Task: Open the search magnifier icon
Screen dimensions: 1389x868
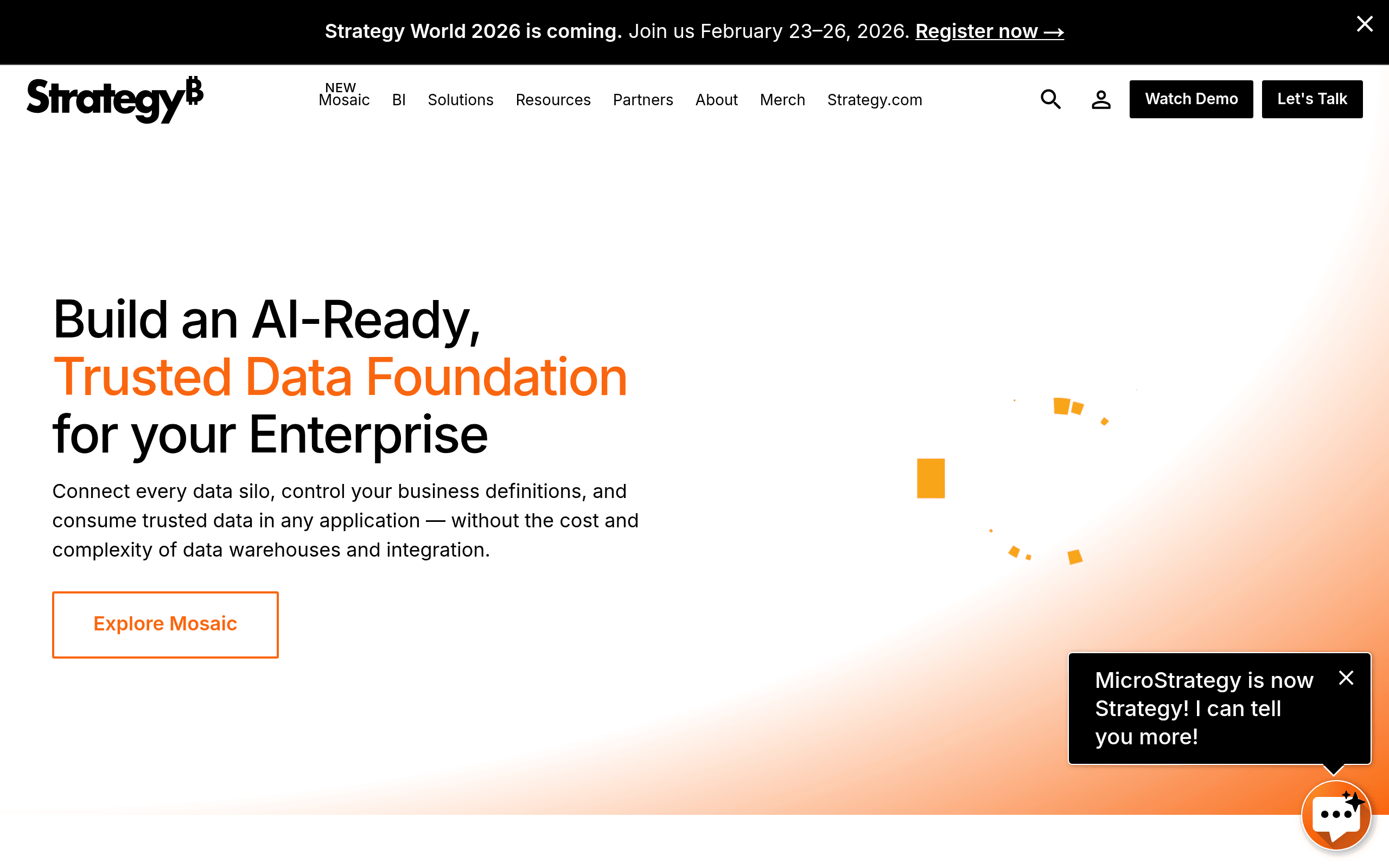Action: pyautogui.click(x=1050, y=99)
